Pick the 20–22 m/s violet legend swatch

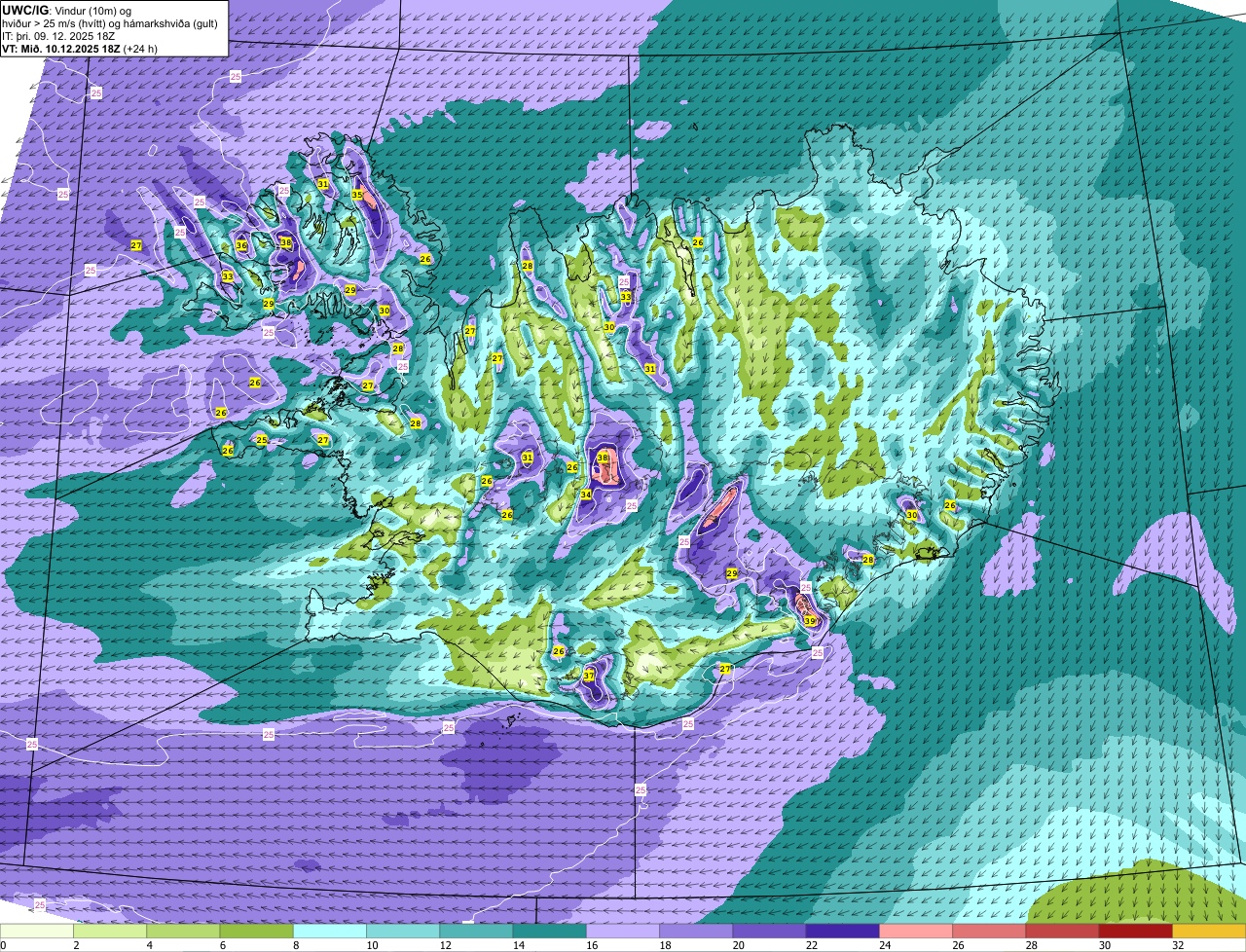(770, 931)
